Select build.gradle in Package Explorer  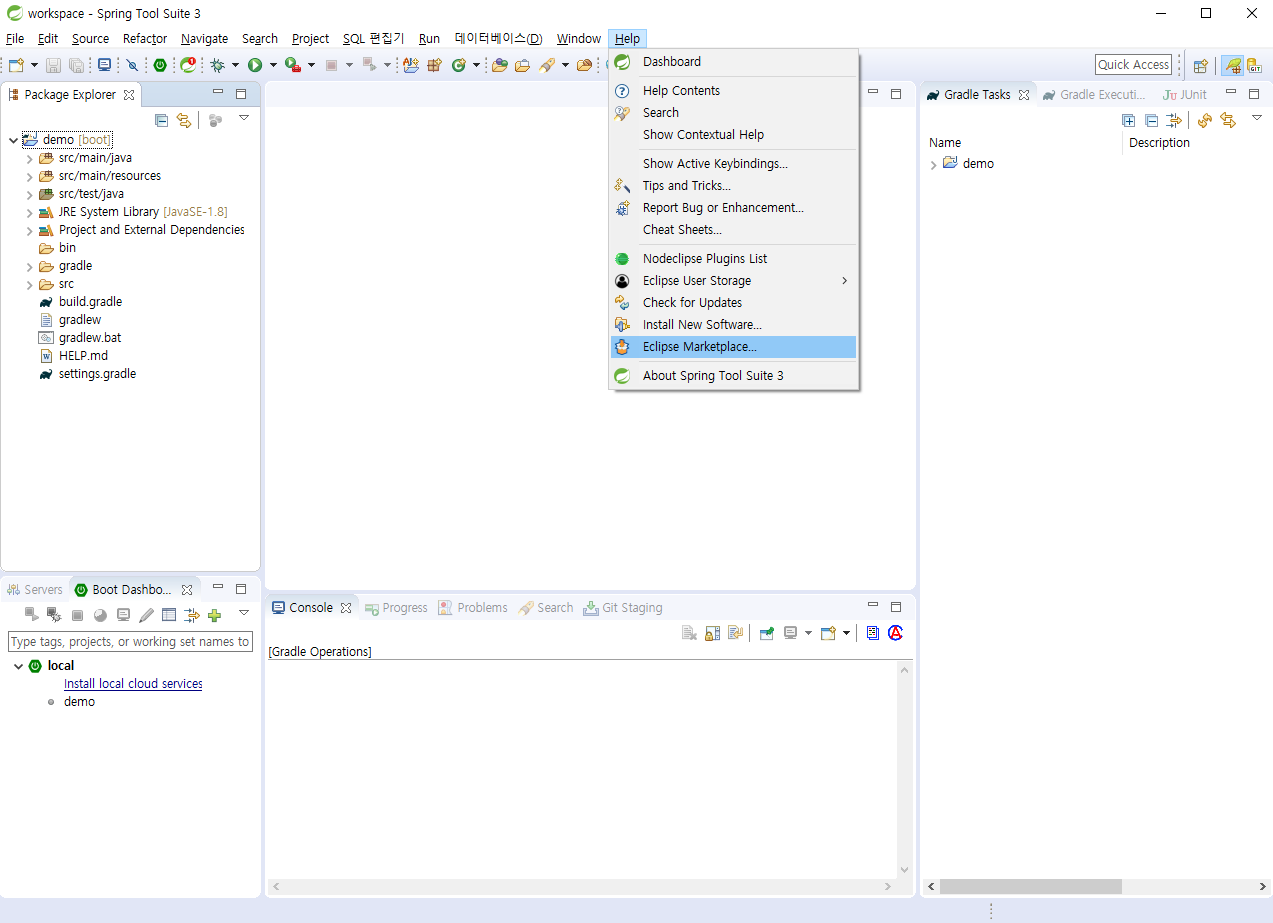pos(90,302)
